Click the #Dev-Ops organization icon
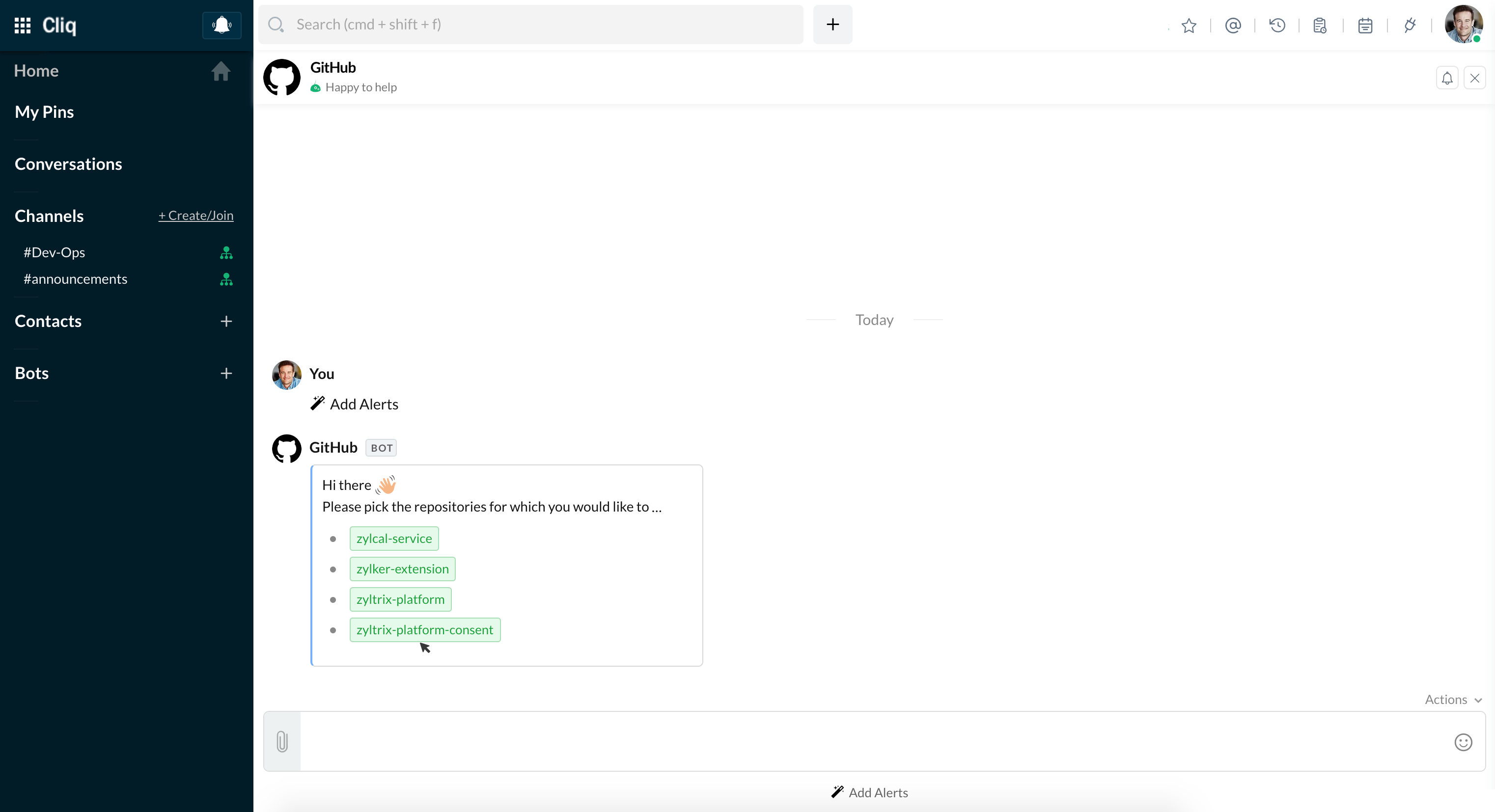The height and width of the screenshot is (812, 1495). click(226, 253)
